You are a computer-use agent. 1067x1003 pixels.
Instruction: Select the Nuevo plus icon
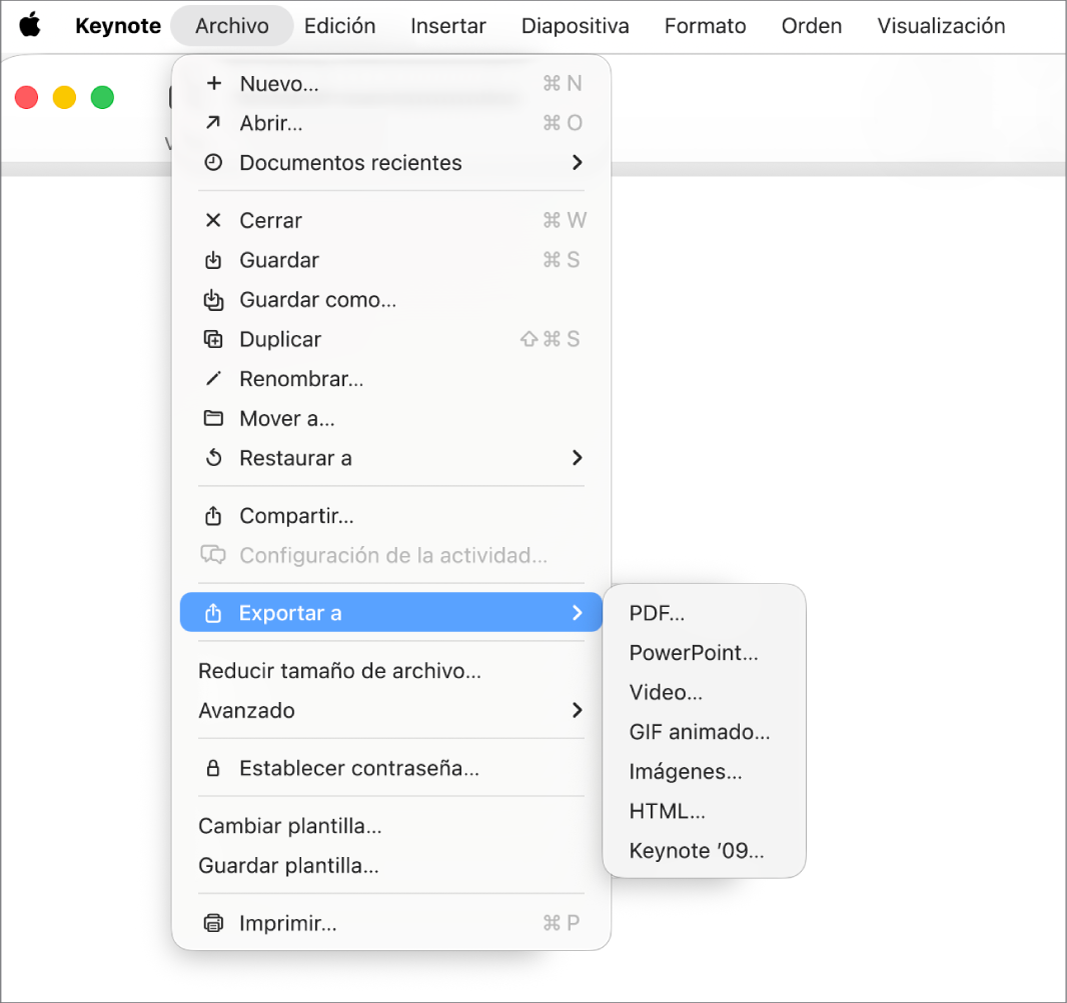[214, 83]
